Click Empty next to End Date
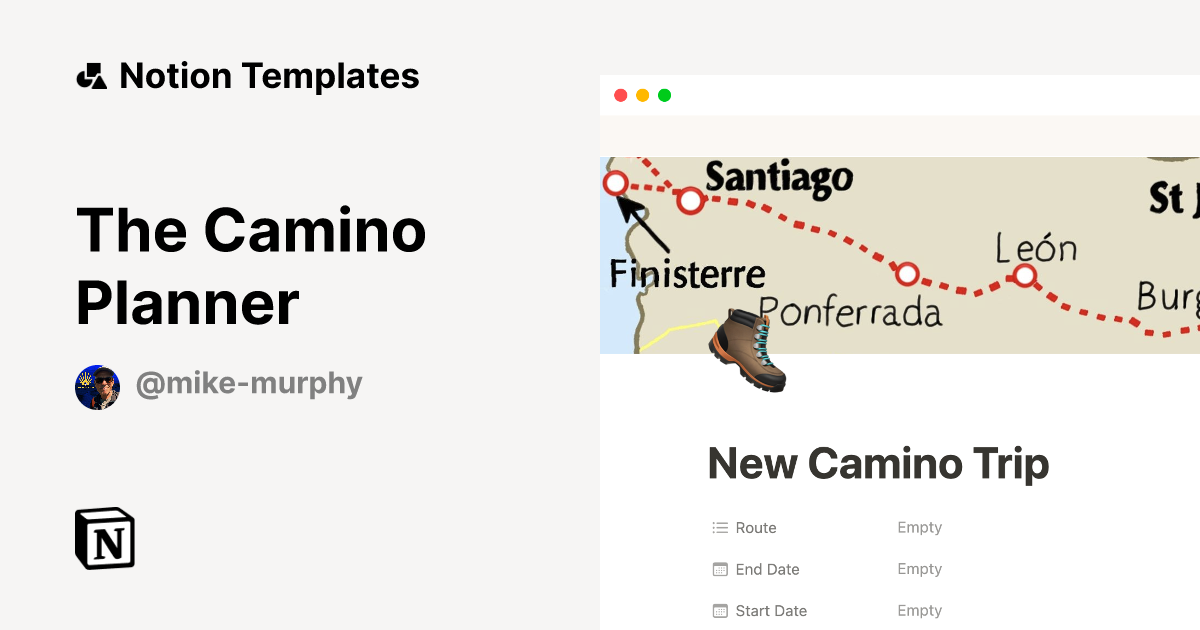Viewport: 1200px width, 630px height. click(x=918, y=569)
